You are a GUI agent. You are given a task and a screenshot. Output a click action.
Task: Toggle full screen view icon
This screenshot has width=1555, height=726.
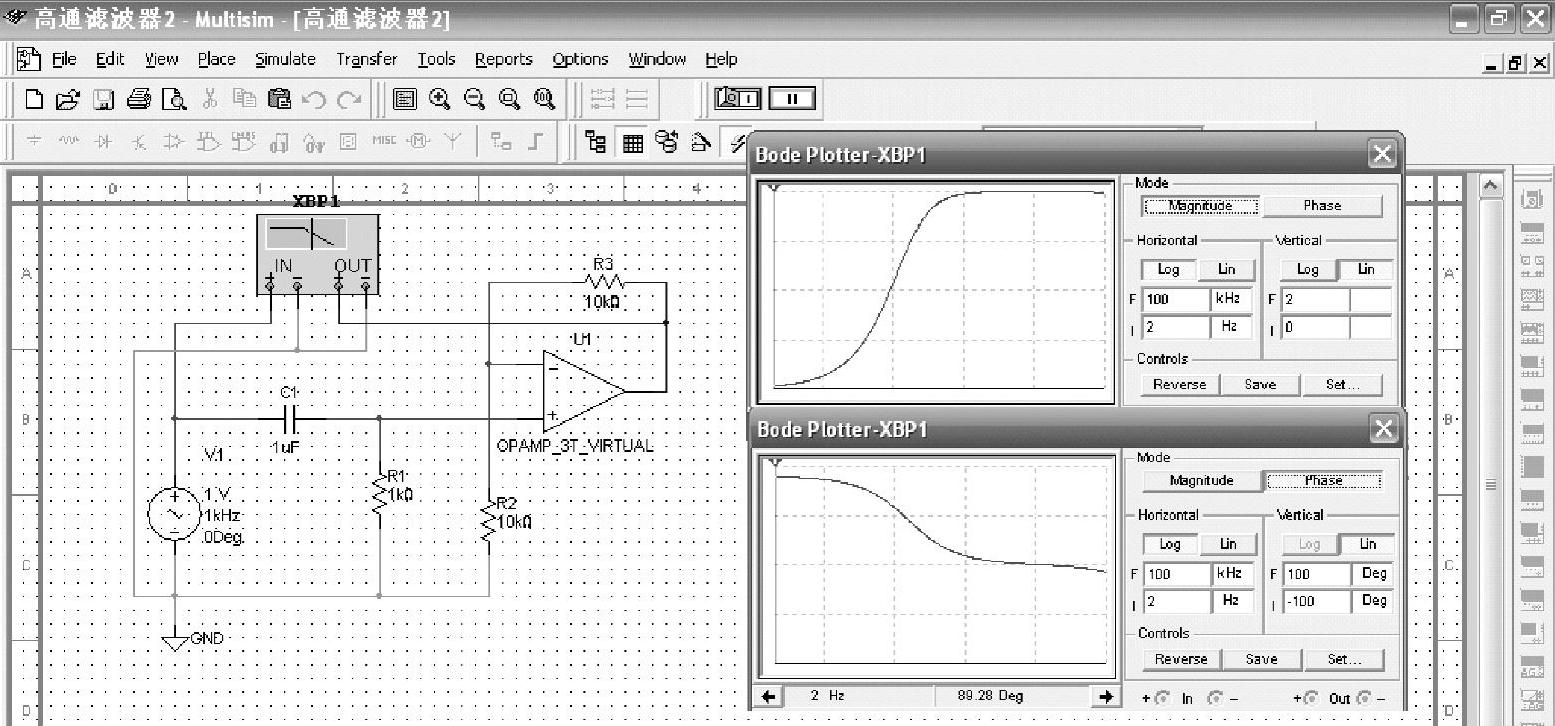[x=405, y=98]
